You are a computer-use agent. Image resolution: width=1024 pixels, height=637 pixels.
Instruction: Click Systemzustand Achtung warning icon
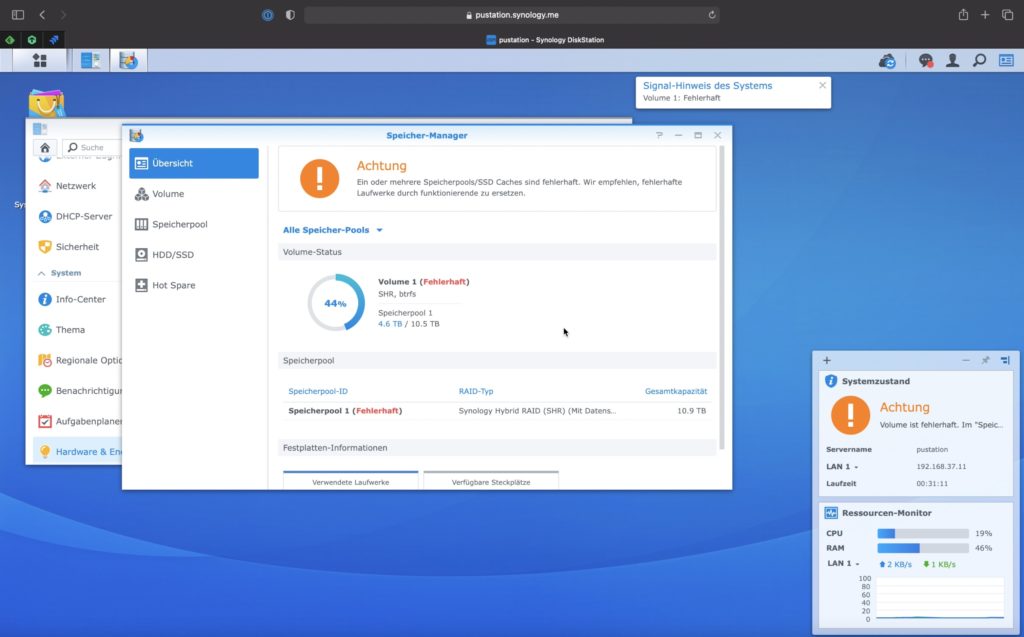coord(850,415)
